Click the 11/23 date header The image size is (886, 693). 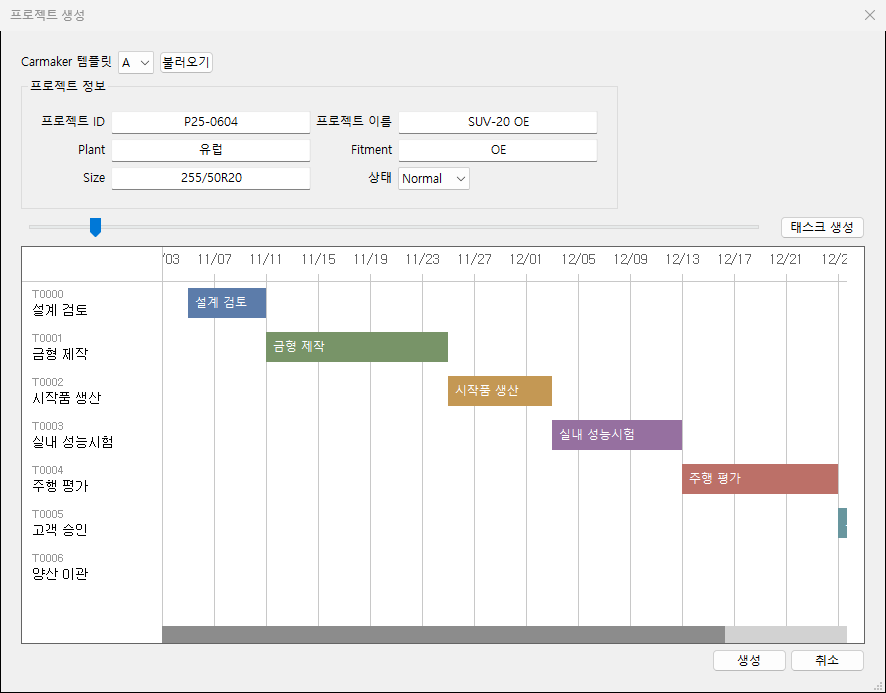click(422, 259)
